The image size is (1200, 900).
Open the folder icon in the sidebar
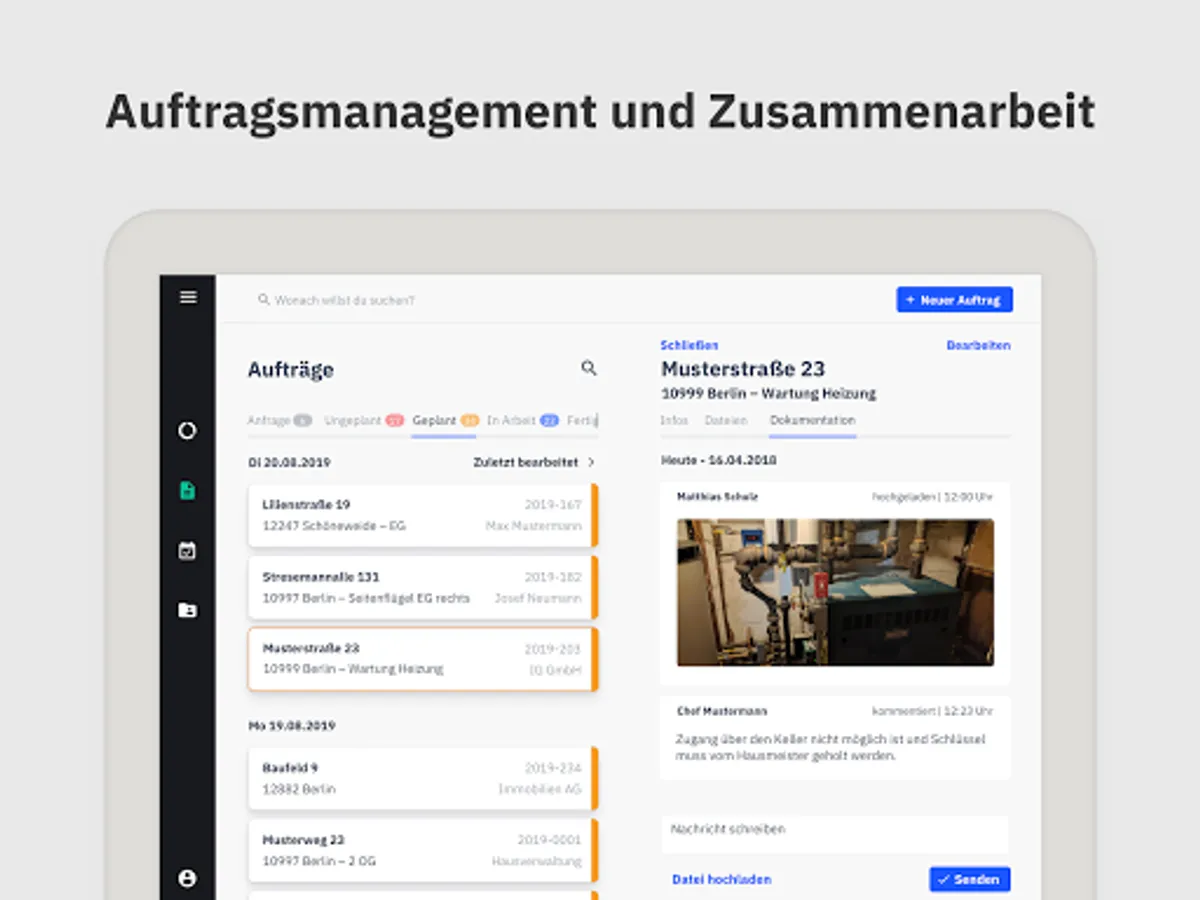pos(187,610)
